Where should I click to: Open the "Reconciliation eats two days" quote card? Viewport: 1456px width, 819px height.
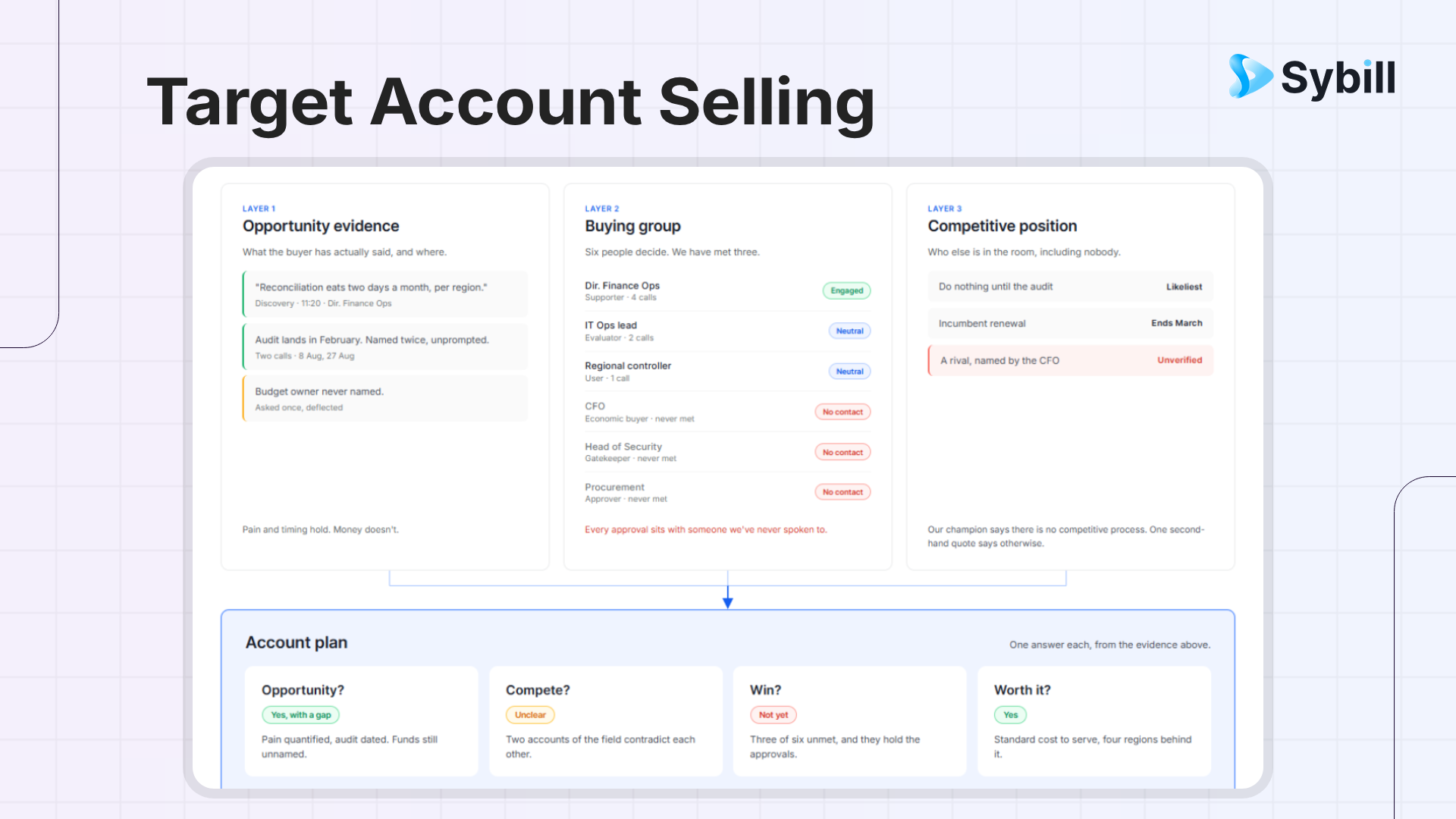[x=385, y=294]
